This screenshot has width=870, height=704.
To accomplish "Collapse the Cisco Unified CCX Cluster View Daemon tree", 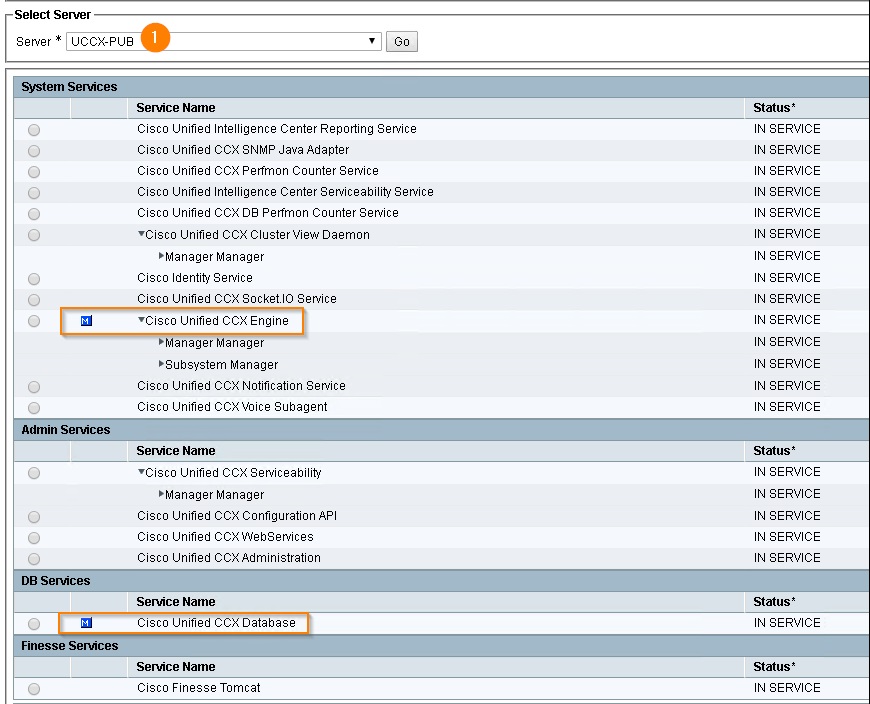I will (x=141, y=234).
